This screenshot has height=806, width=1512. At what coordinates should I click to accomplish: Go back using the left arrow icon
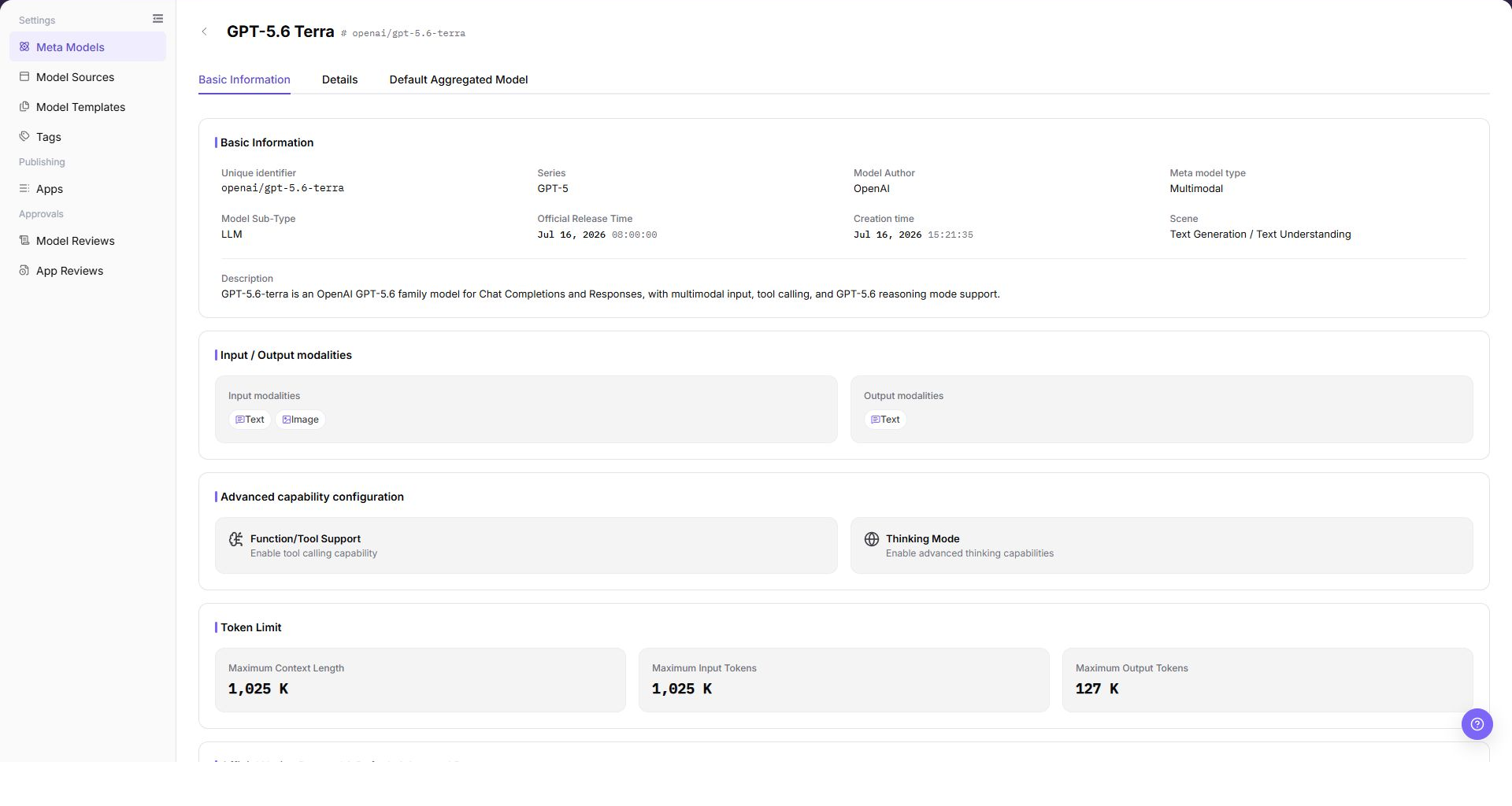(x=205, y=31)
